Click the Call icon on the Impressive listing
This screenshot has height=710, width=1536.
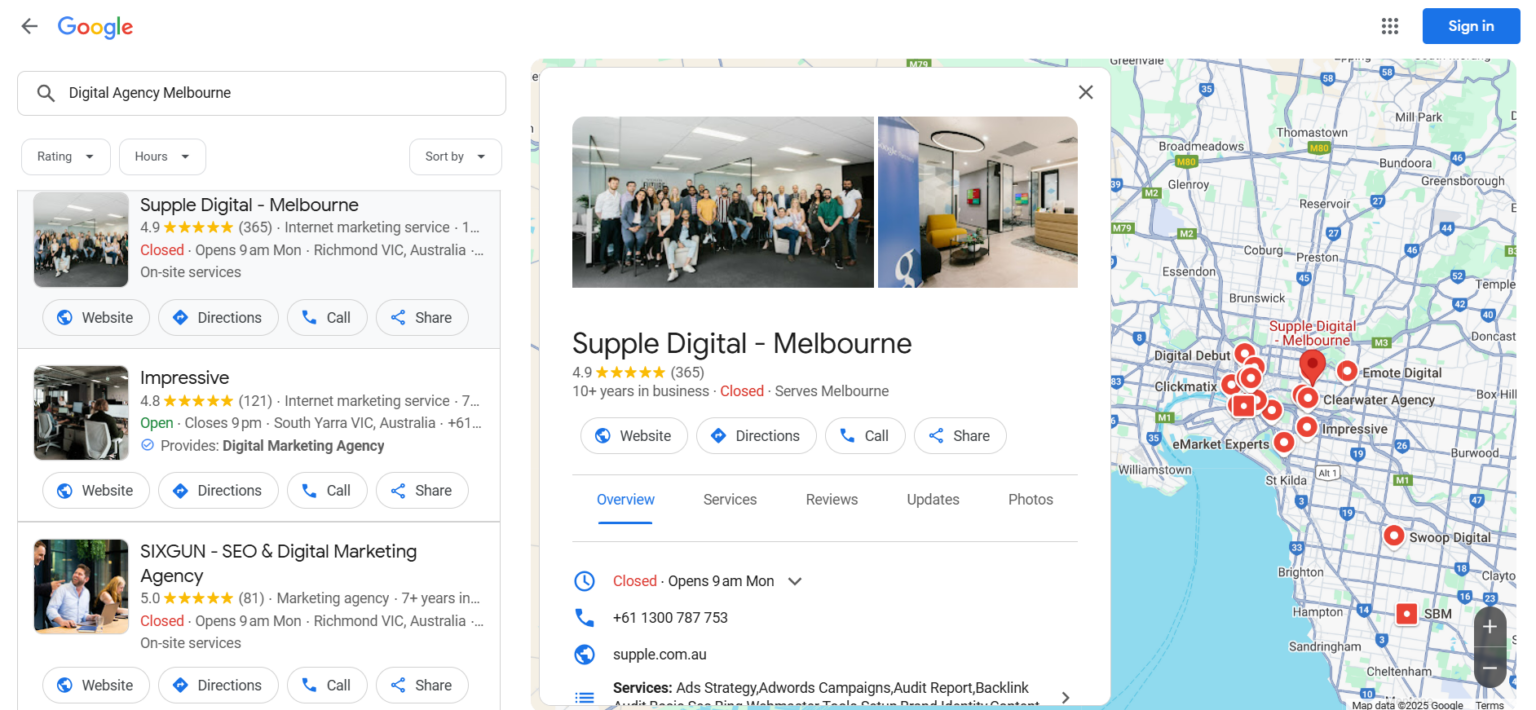tap(309, 490)
